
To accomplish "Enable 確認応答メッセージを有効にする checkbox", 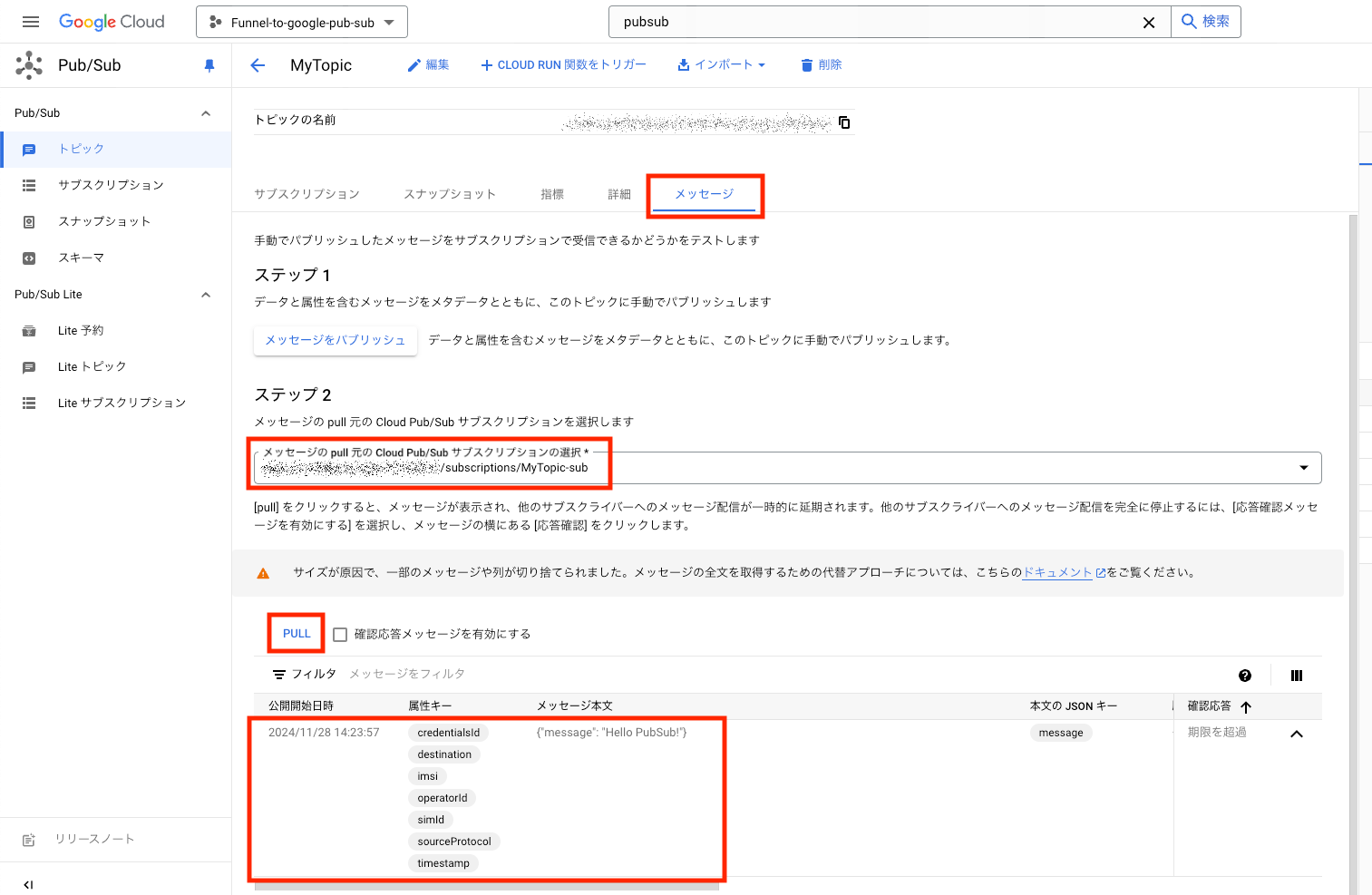I will (x=340, y=635).
